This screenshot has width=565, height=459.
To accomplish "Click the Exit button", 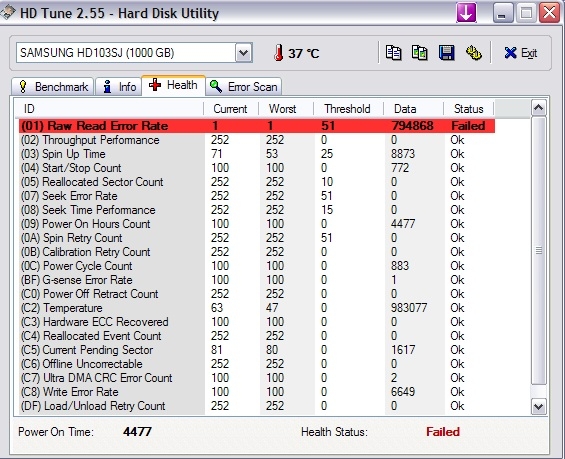I will pos(520,53).
